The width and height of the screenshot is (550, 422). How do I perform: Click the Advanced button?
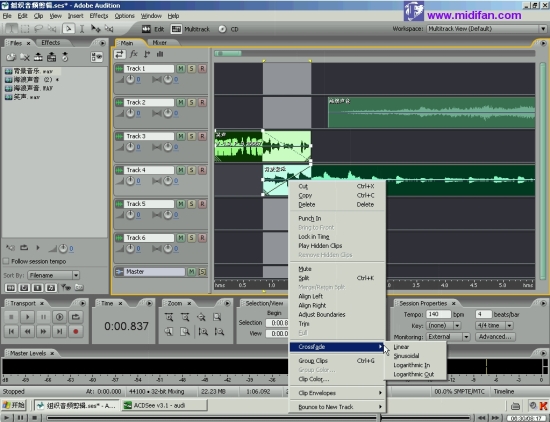tap(495, 337)
